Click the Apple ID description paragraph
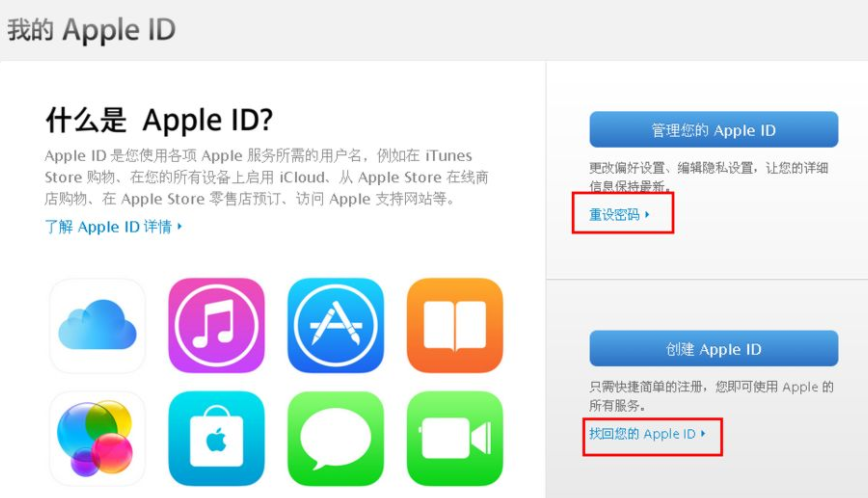868x498 pixels. point(266,177)
